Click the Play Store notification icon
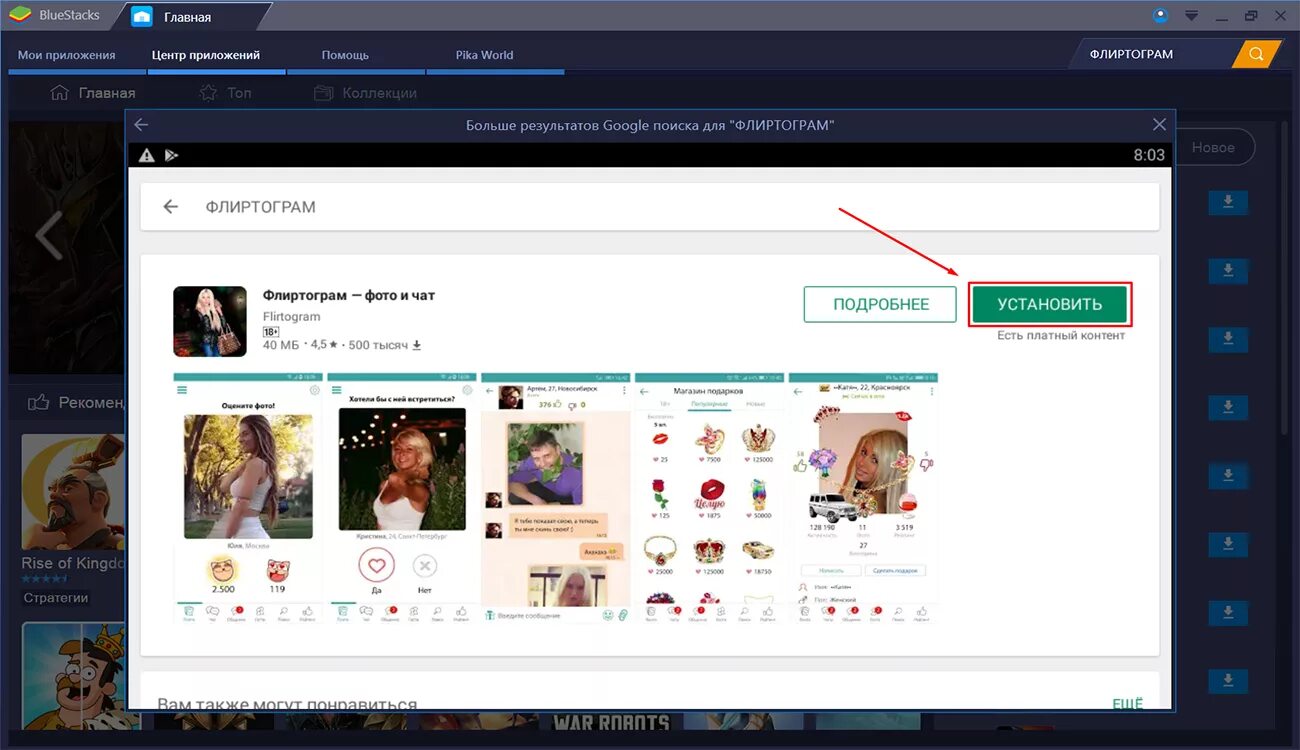Viewport: 1300px width, 750px height. point(171,155)
